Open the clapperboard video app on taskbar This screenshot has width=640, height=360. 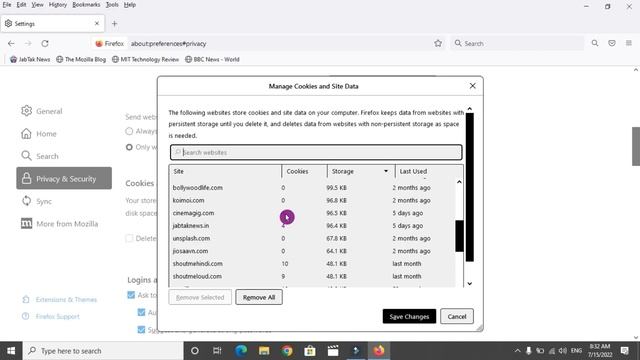point(333,351)
